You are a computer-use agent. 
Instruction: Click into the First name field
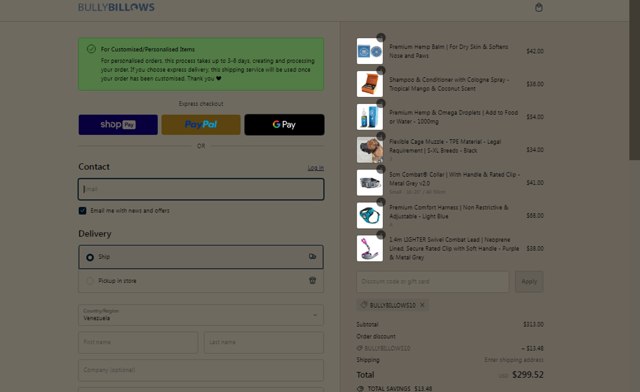(138, 342)
